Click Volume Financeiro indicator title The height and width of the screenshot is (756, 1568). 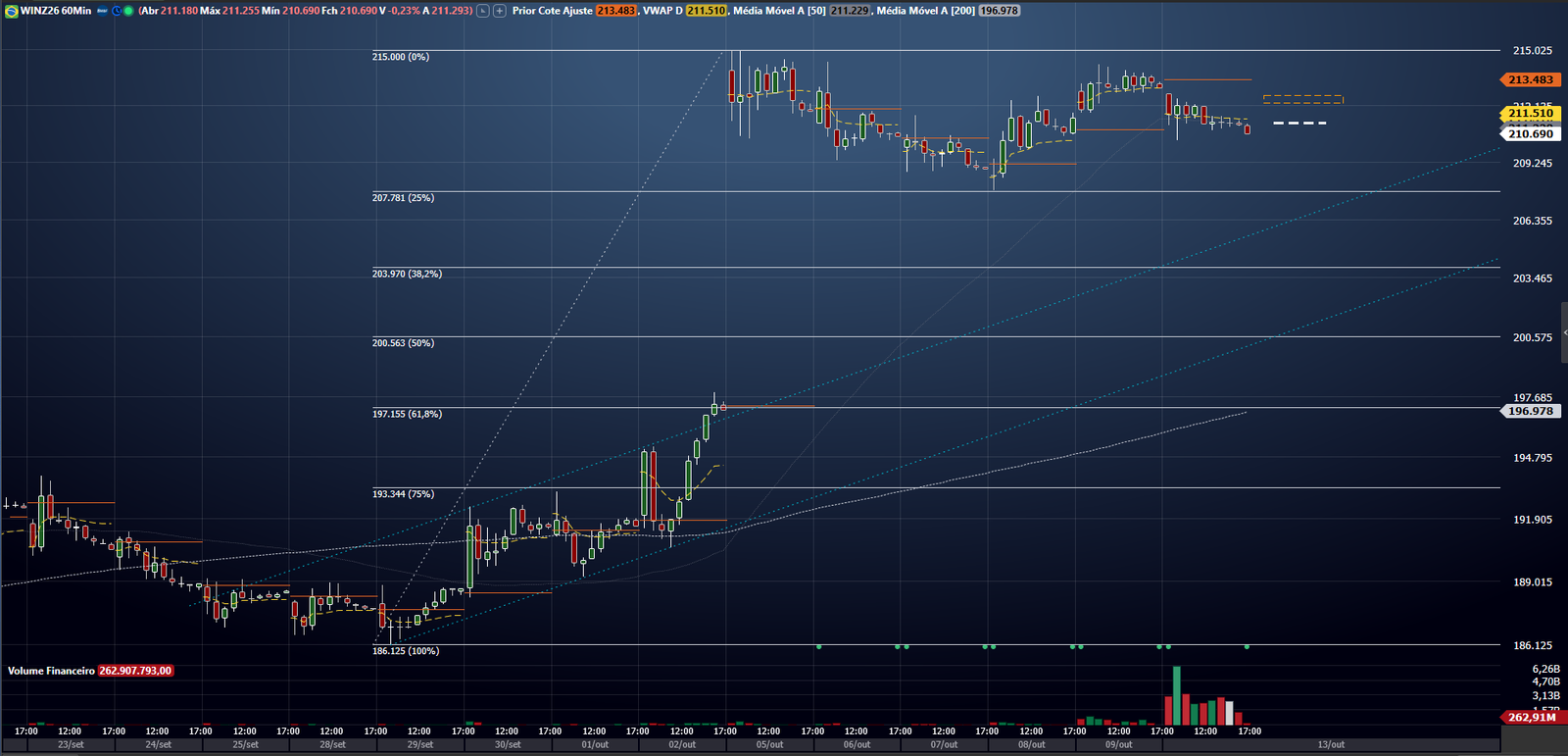coord(51,671)
